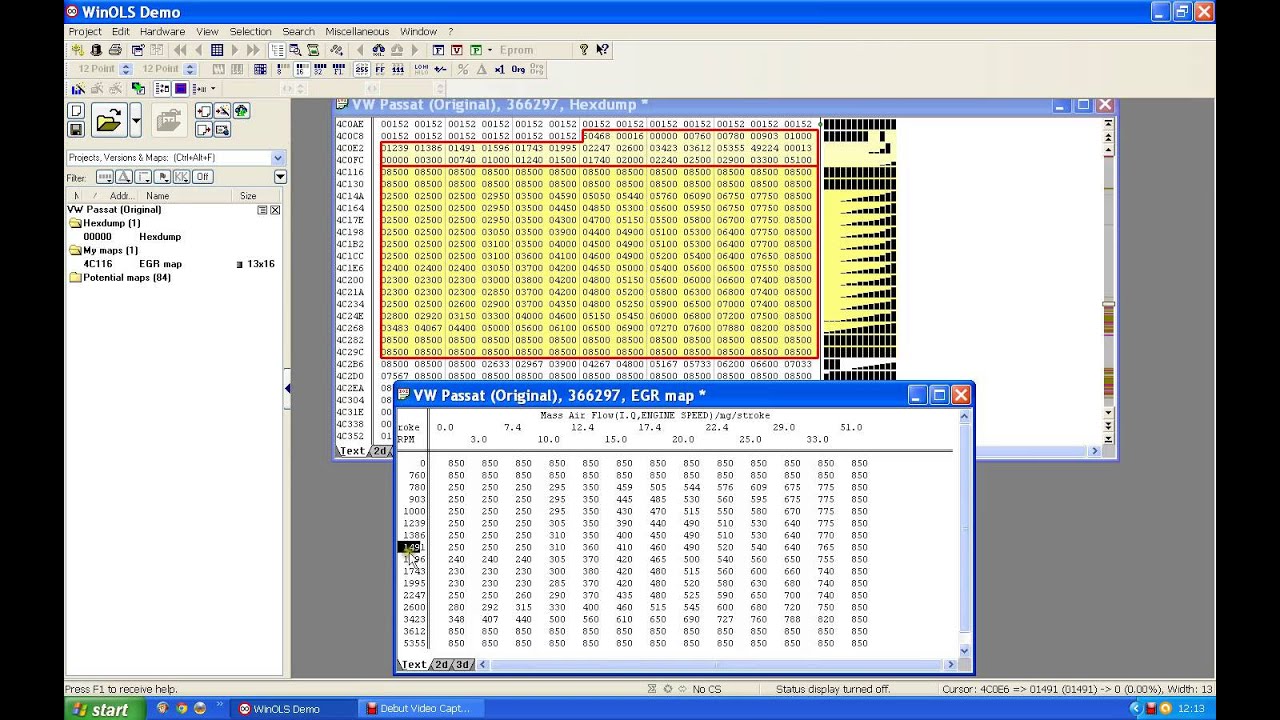This screenshot has width=1280, height=720.
Task: Sort project list by Size column
Action: click(x=257, y=196)
